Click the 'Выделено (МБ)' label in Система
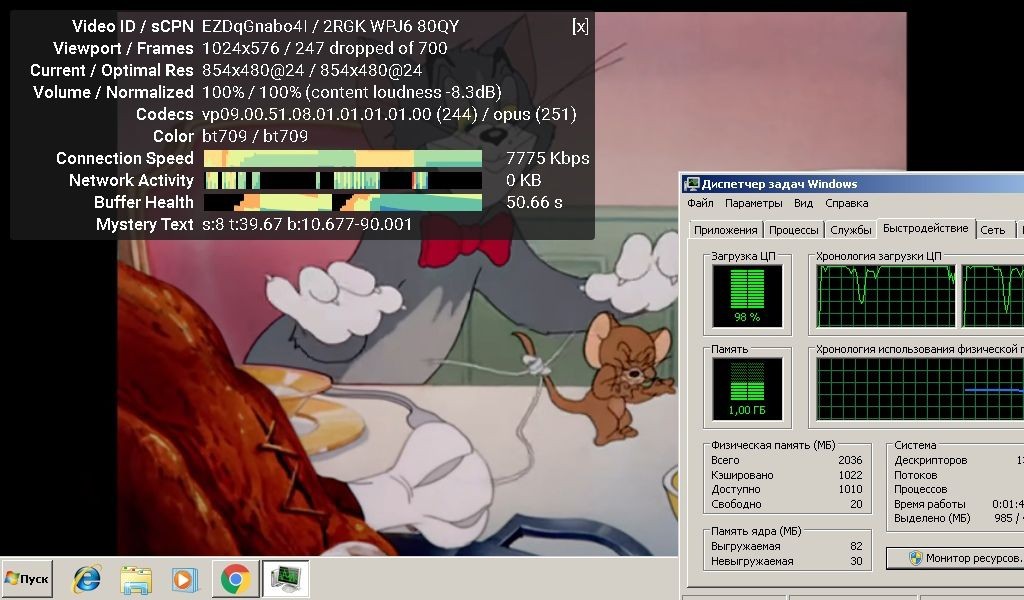 [933, 518]
